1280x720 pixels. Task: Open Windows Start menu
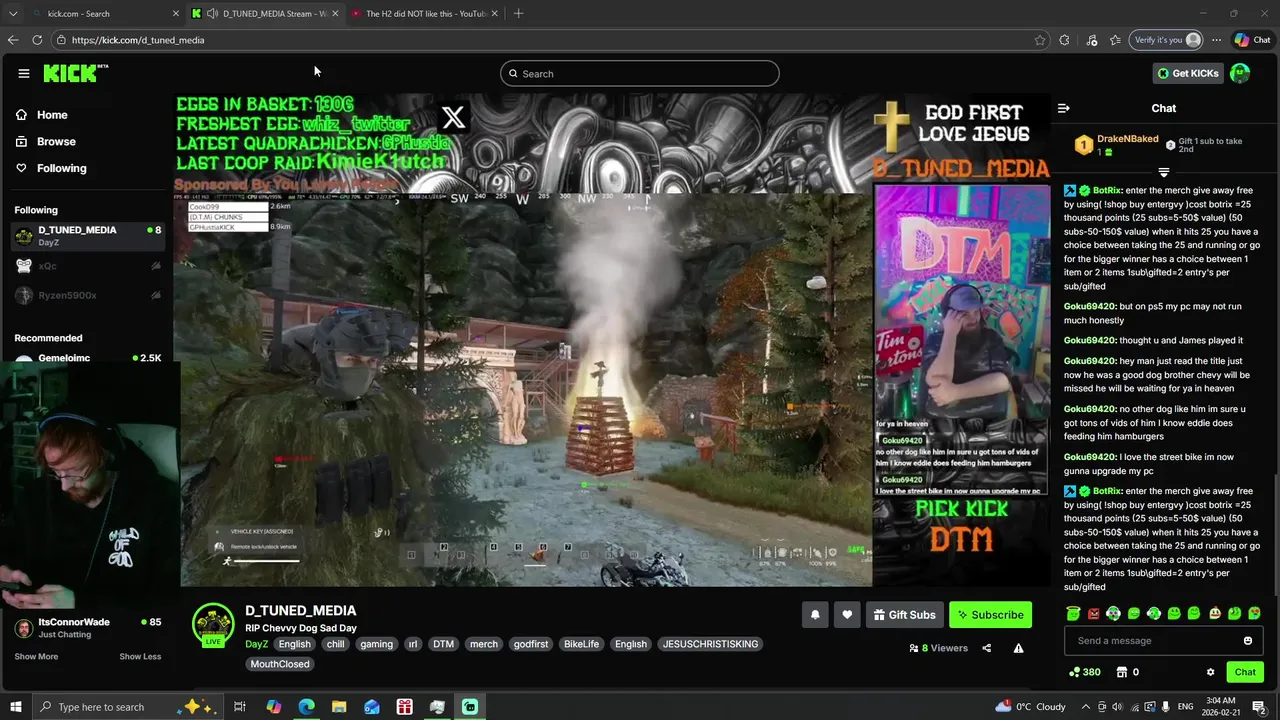[16, 707]
